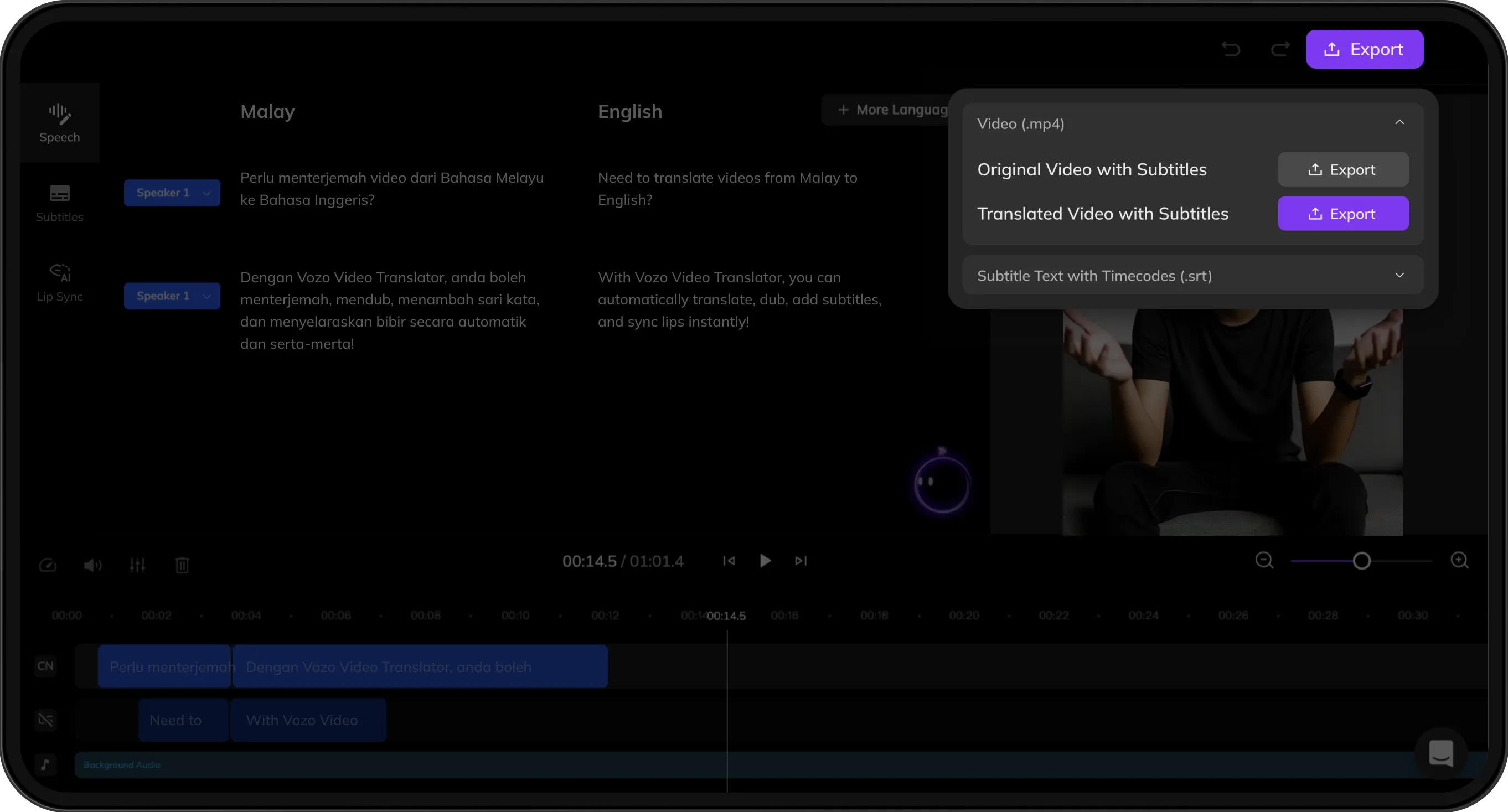This screenshot has height=812, width=1508.
Task: Zoom out the timeline
Action: pyautogui.click(x=1264, y=561)
